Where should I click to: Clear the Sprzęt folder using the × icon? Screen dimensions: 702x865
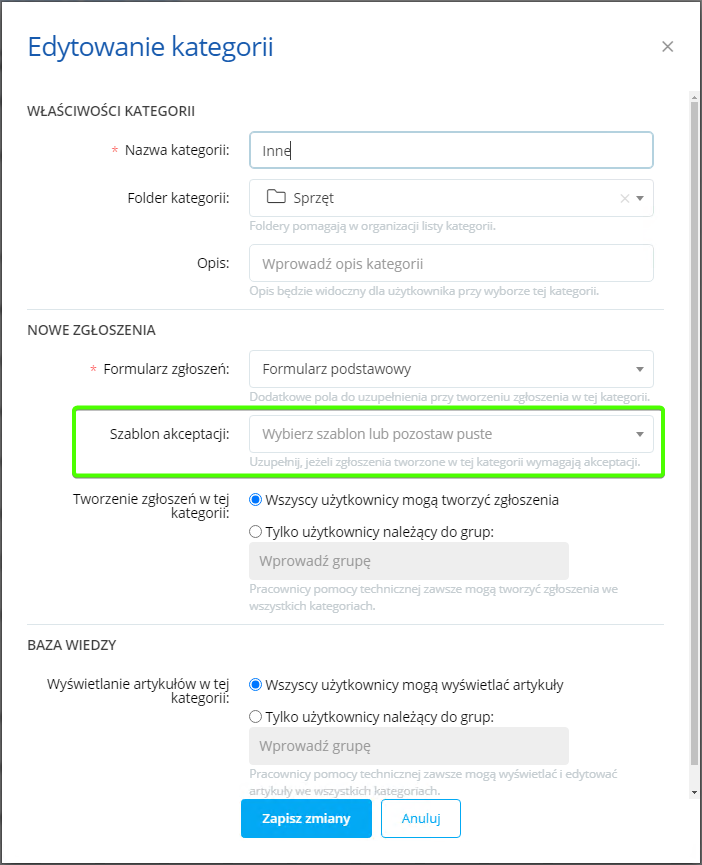[x=625, y=198]
